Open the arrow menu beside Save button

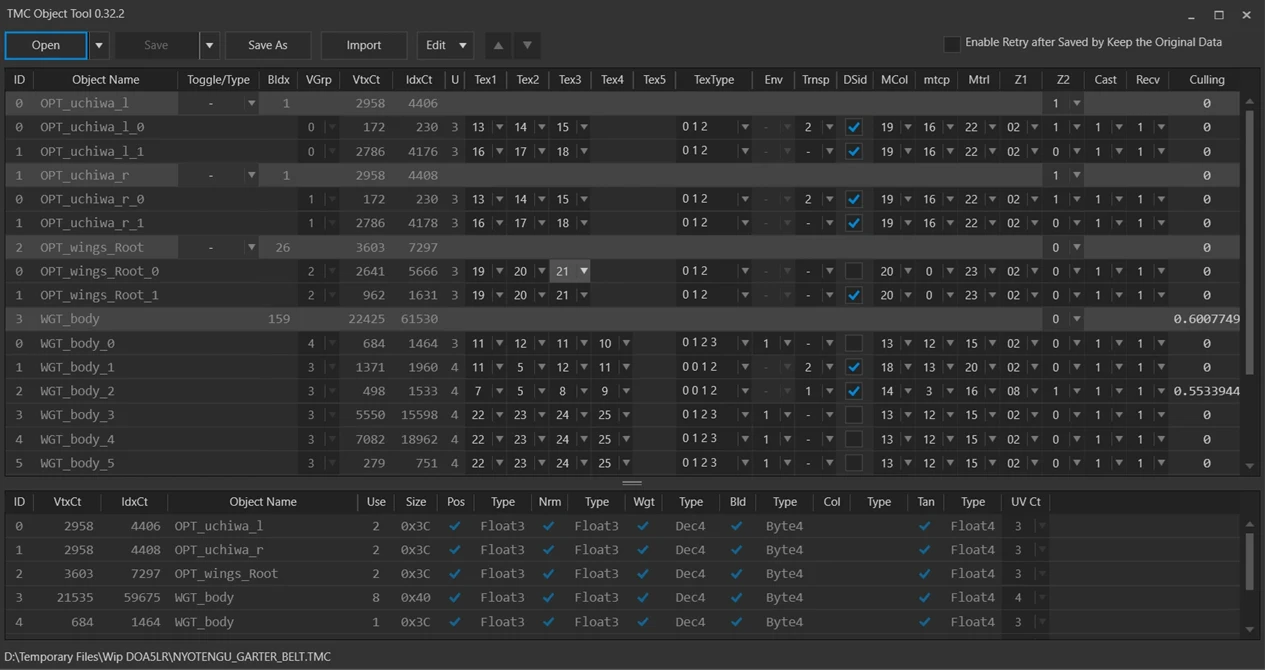coord(209,45)
